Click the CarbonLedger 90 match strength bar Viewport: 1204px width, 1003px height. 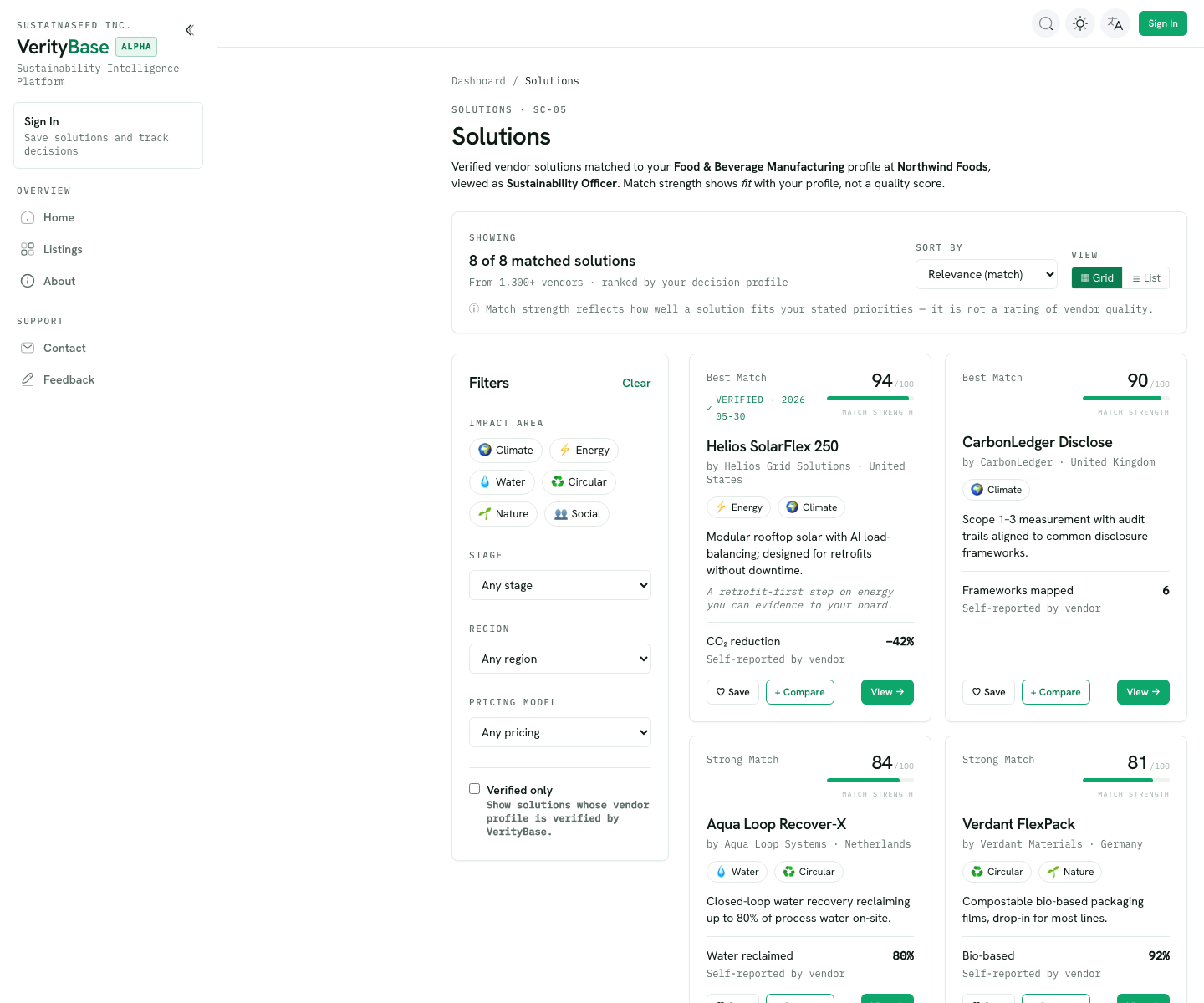click(x=1126, y=398)
